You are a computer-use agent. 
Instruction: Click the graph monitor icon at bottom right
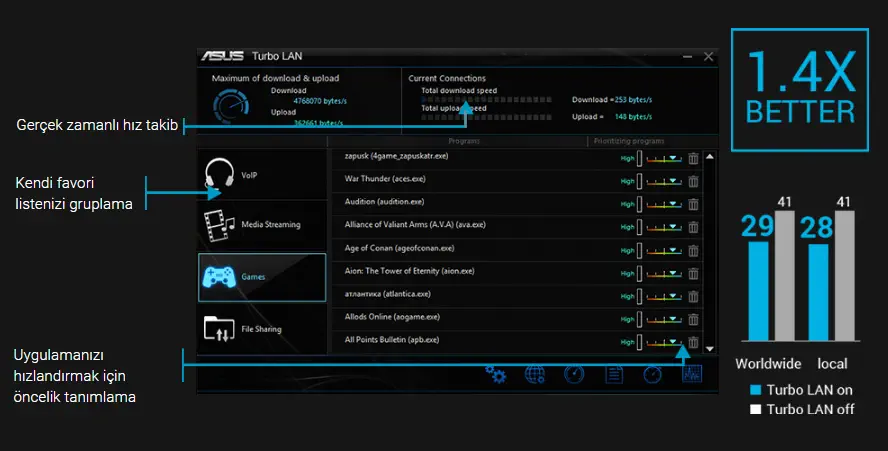[692, 374]
